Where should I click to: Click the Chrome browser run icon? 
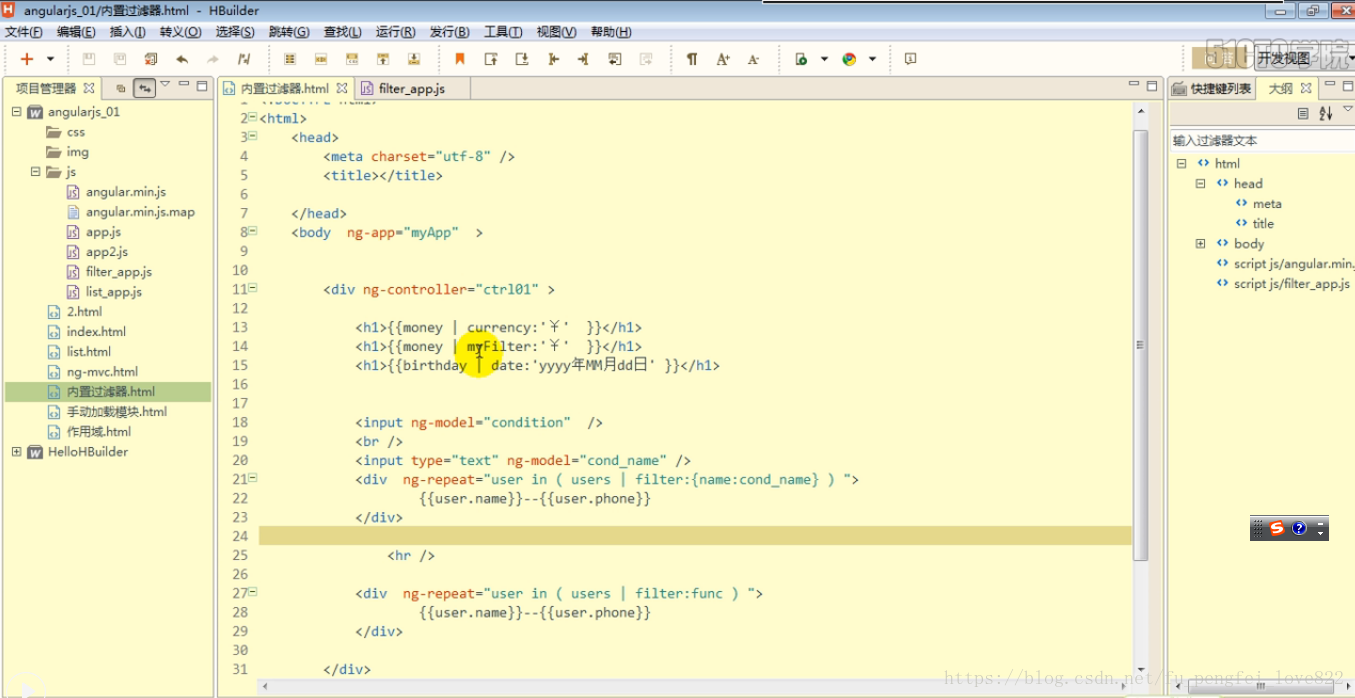(x=849, y=59)
